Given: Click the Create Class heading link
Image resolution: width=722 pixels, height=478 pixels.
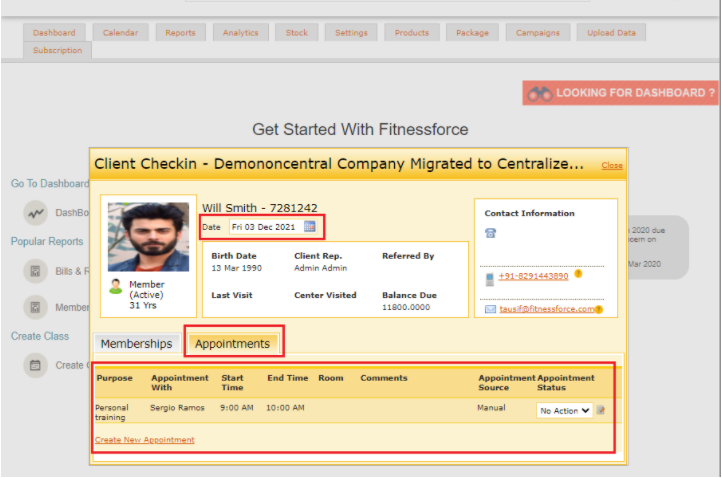Looking at the screenshot, I should 40,336.
